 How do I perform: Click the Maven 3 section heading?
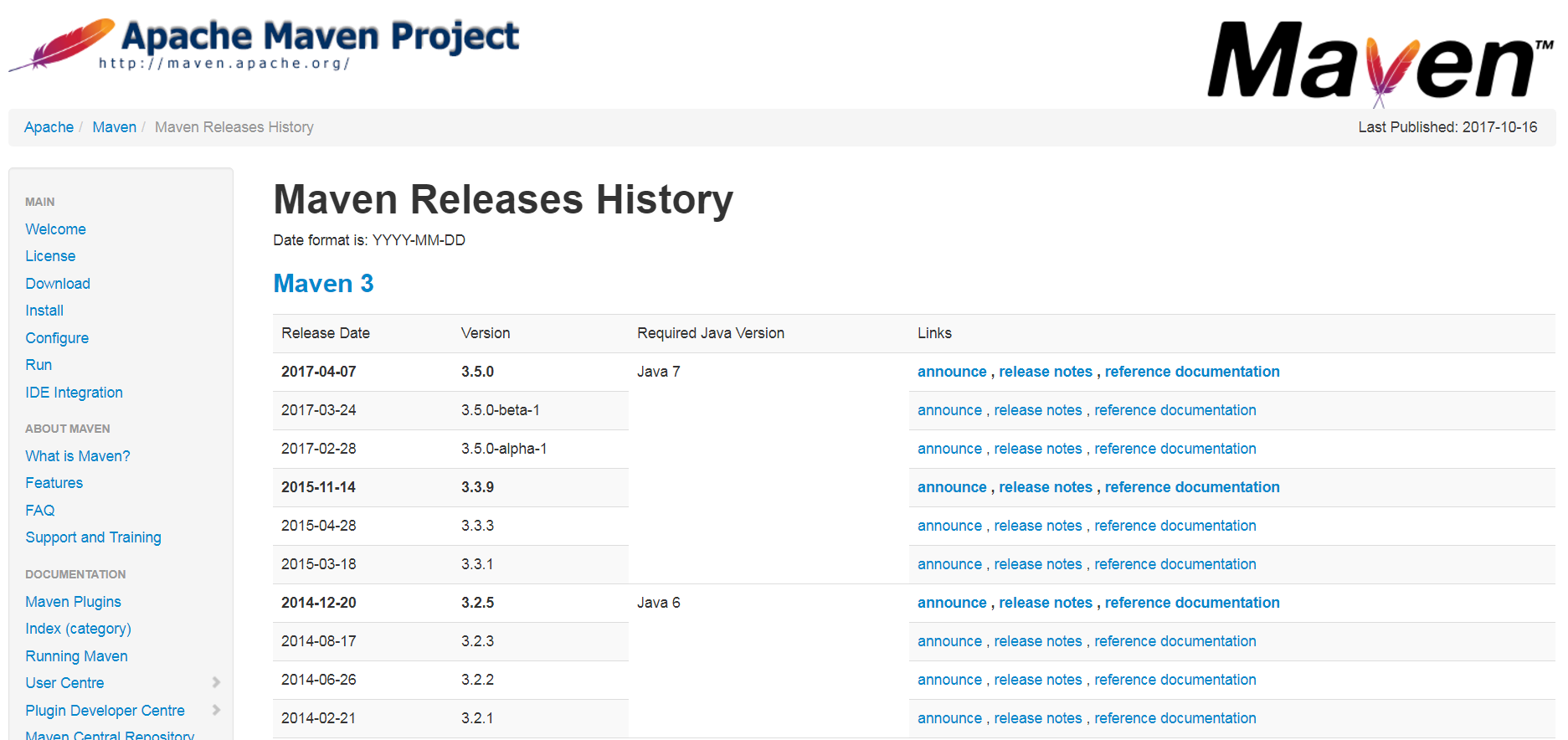[323, 284]
